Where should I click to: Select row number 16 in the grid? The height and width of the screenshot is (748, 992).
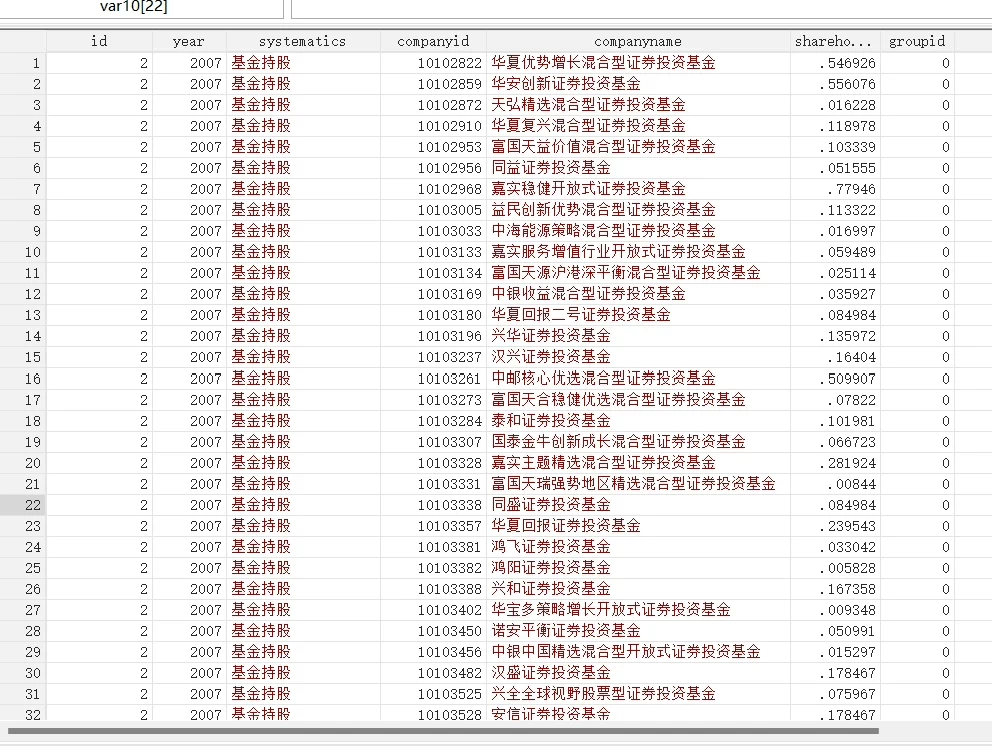23,379
